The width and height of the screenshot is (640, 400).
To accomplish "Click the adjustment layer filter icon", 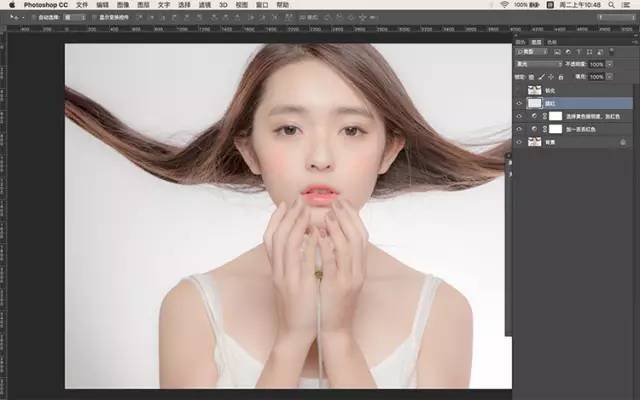I will [x=568, y=52].
